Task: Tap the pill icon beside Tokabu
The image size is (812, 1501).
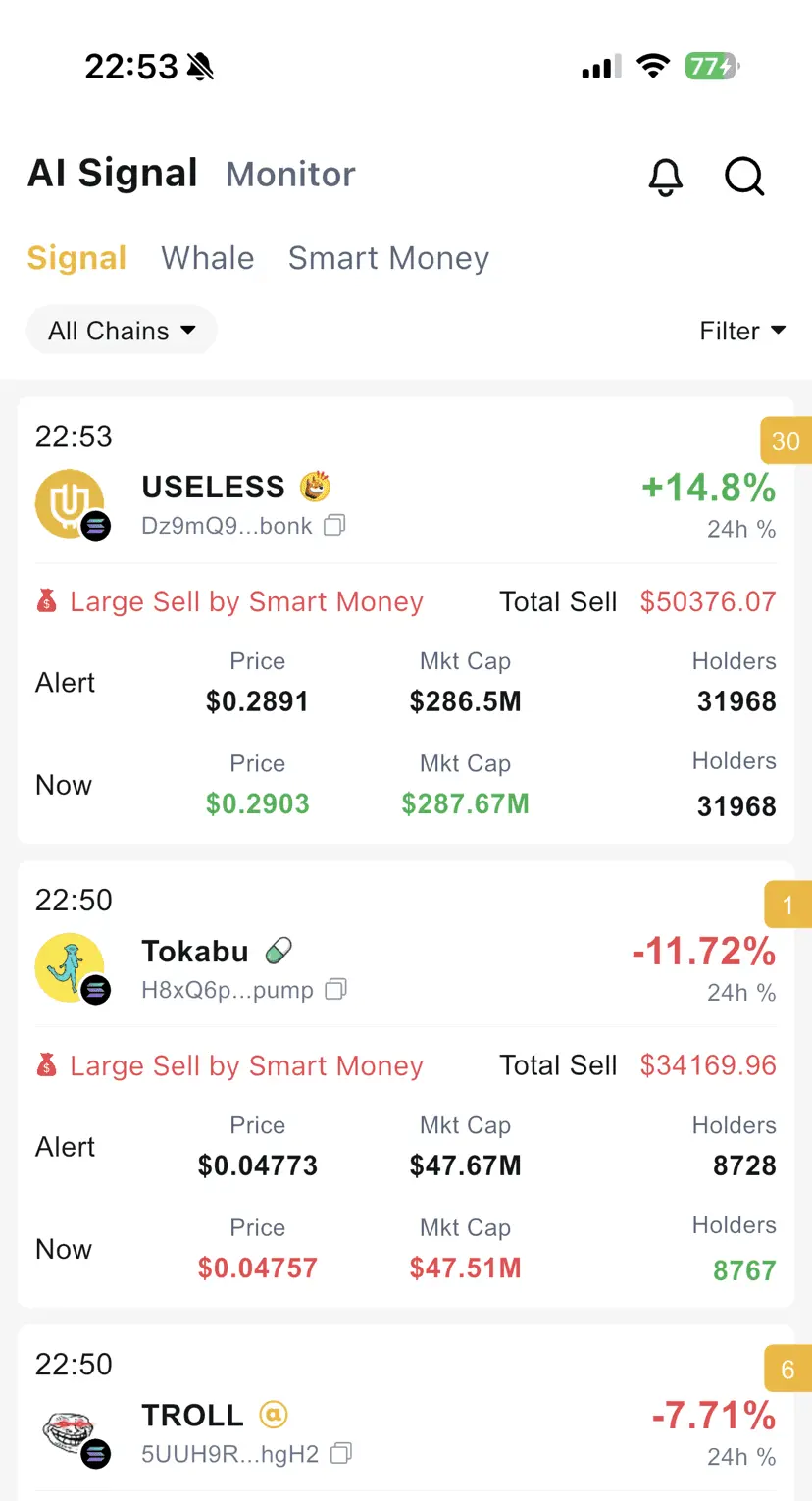Action: pyautogui.click(x=279, y=951)
